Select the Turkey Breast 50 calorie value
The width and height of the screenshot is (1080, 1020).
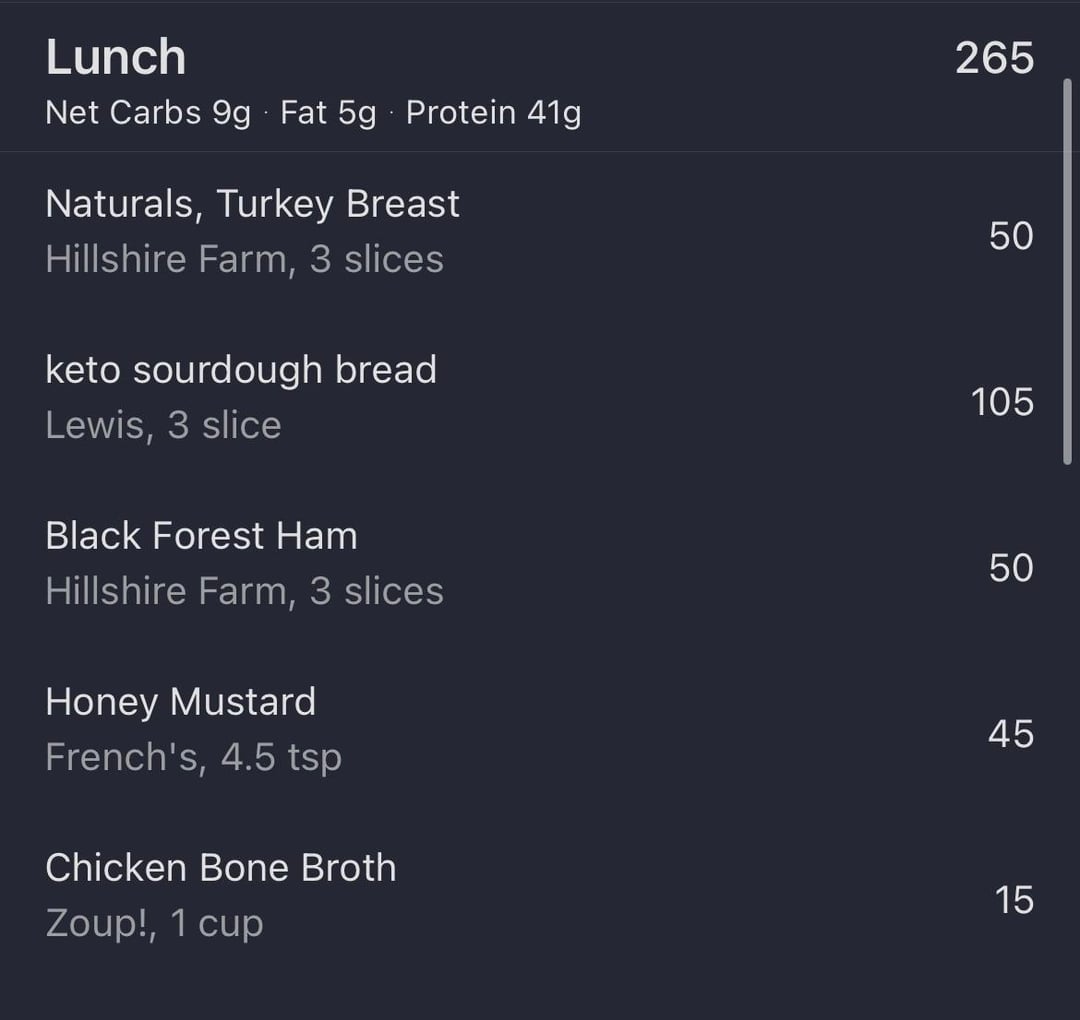pos(1010,236)
